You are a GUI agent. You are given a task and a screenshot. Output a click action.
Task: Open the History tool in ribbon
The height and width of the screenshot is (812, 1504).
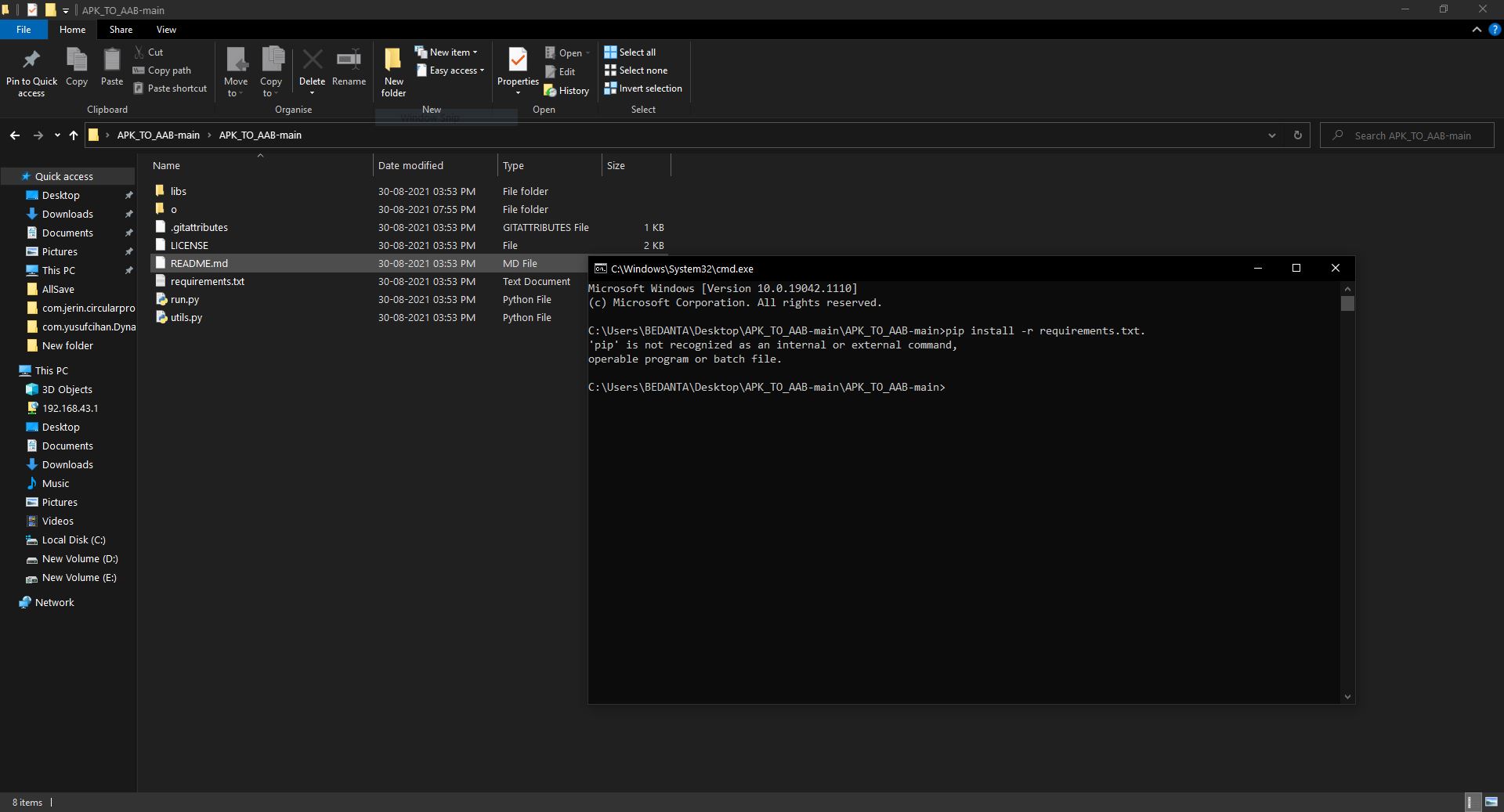coord(566,91)
